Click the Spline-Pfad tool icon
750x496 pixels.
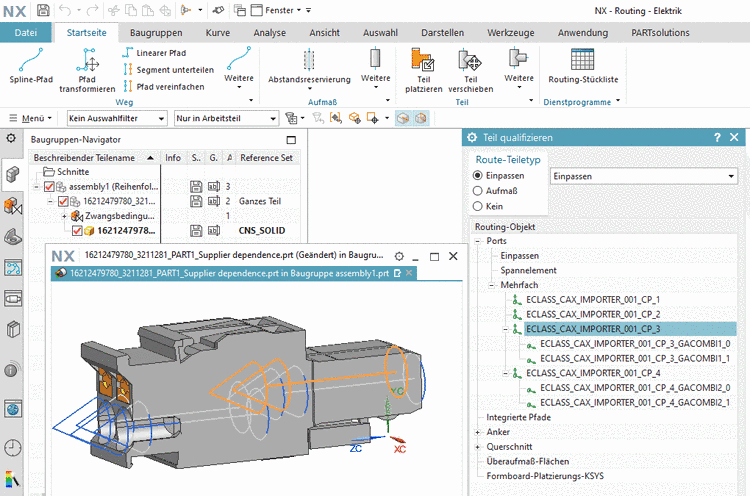click(29, 59)
